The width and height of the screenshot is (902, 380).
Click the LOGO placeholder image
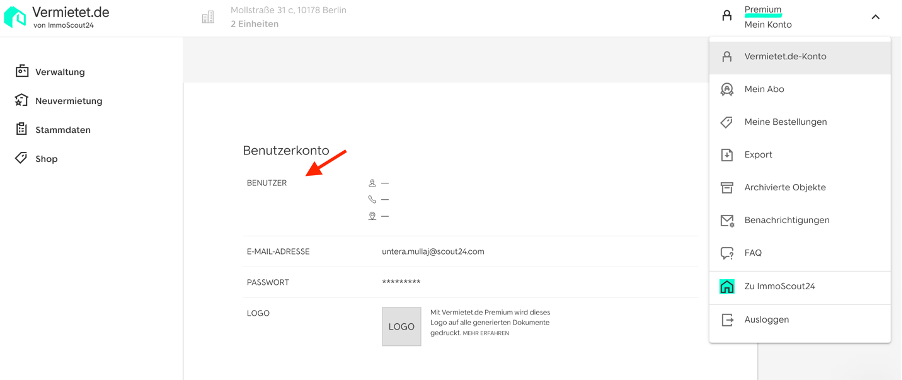[402, 327]
